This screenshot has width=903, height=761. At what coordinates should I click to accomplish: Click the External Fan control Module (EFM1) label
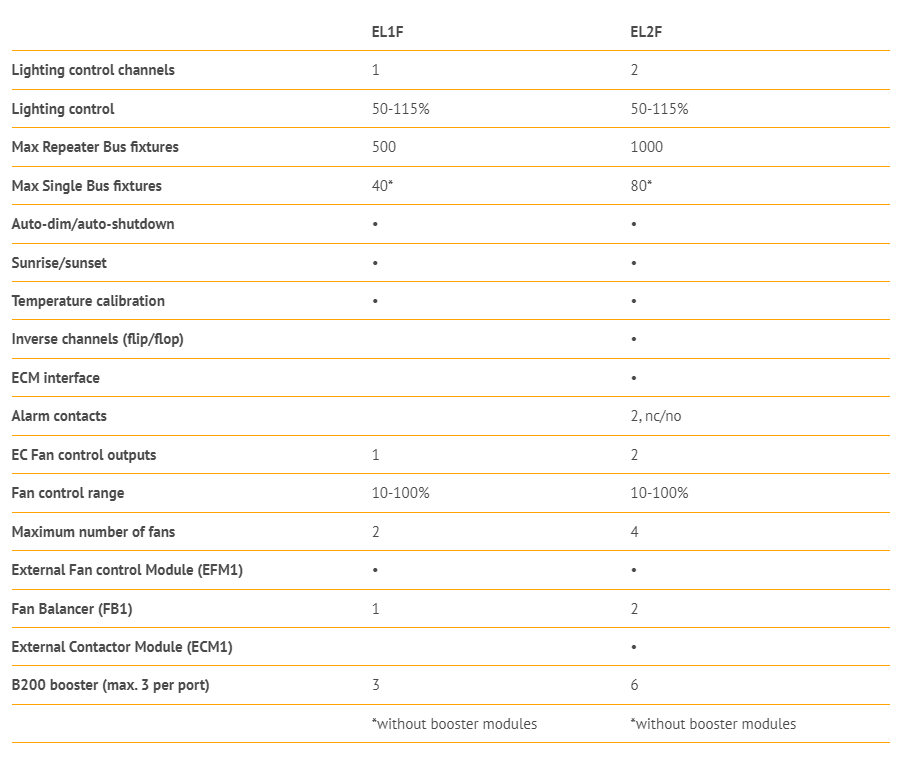pyautogui.click(x=127, y=570)
